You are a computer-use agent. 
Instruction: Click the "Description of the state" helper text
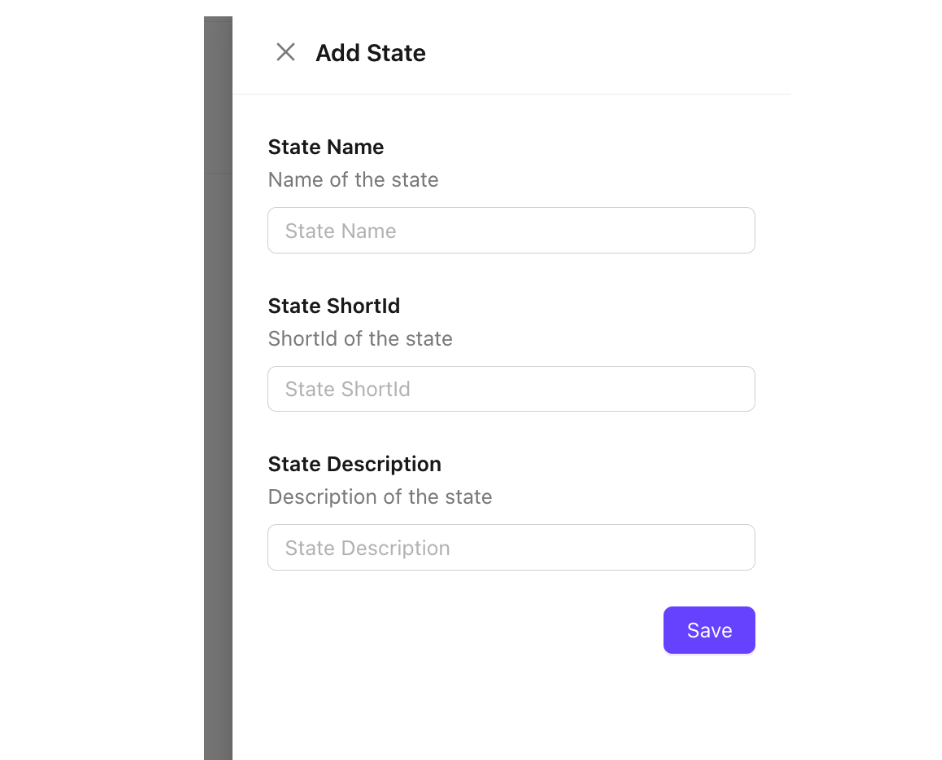click(380, 497)
